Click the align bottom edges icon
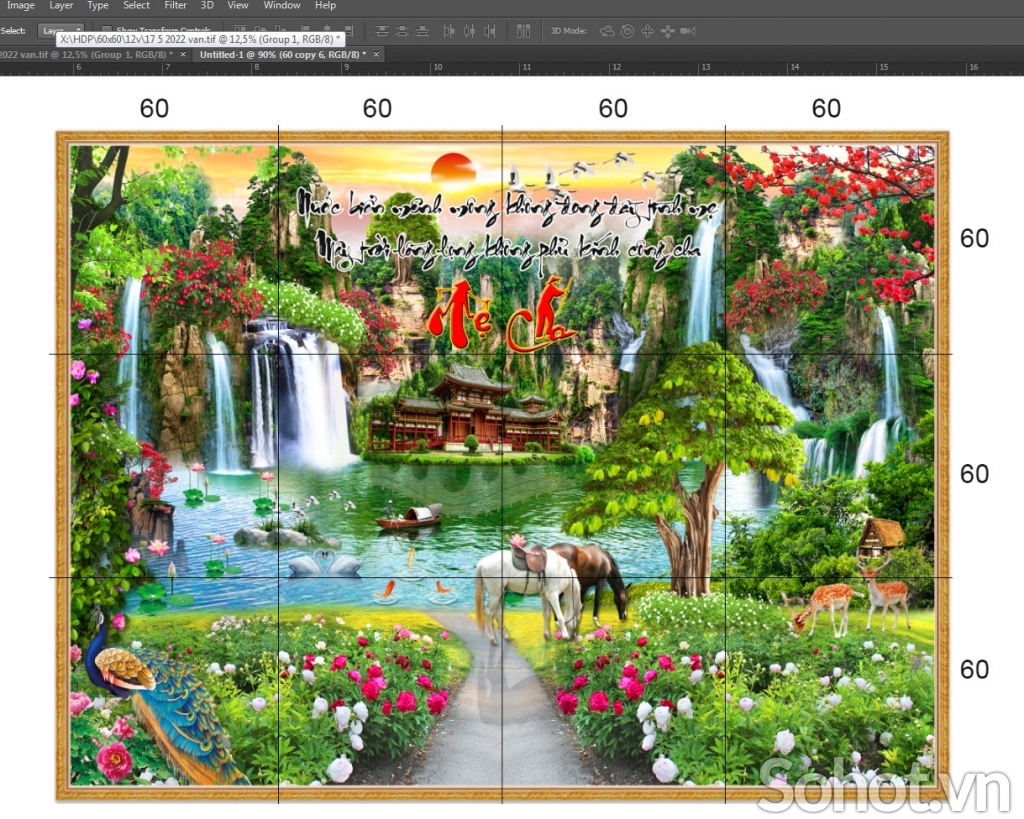Viewport: 1024px width, 819px height. point(423,31)
